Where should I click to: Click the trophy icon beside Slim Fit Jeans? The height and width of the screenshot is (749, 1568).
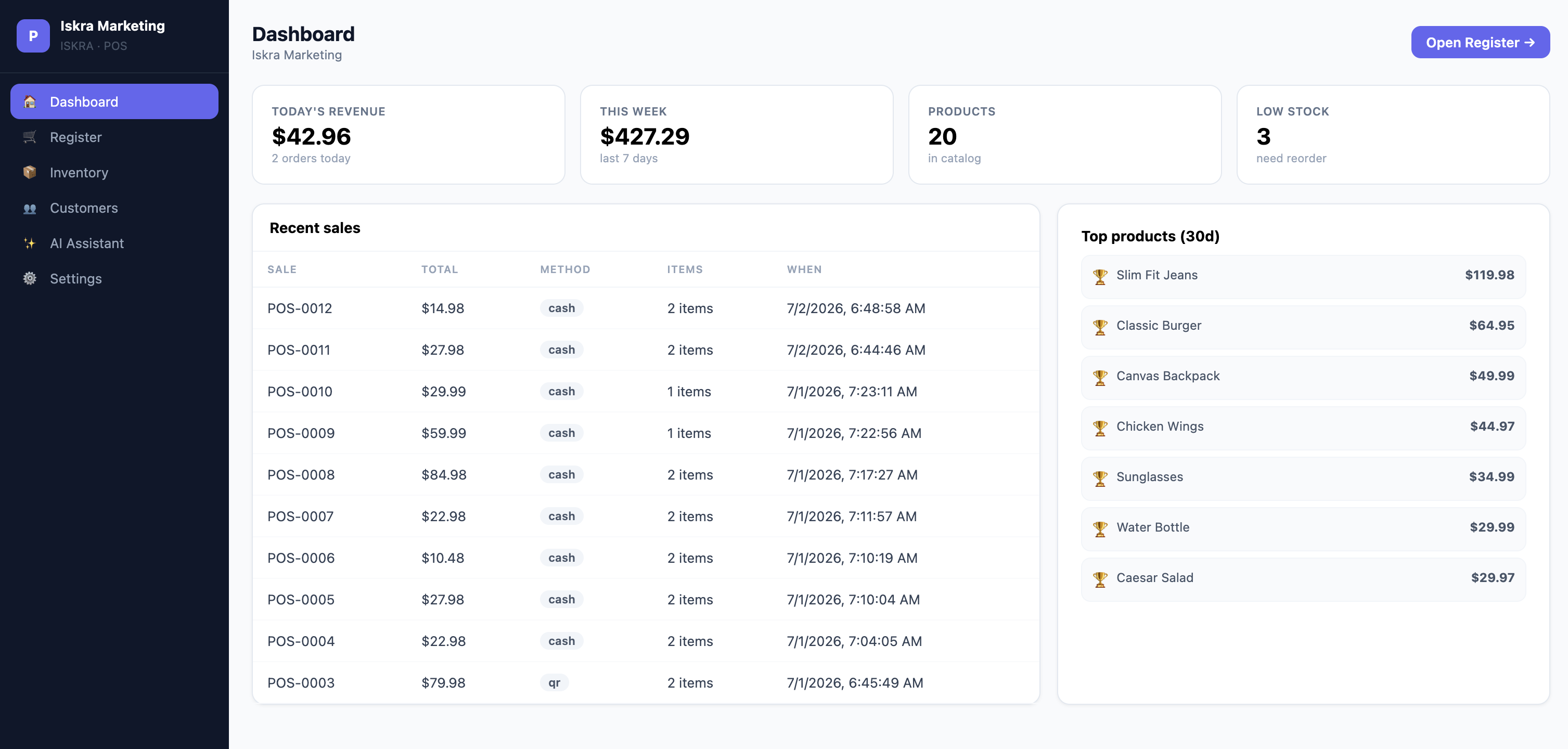click(1100, 276)
